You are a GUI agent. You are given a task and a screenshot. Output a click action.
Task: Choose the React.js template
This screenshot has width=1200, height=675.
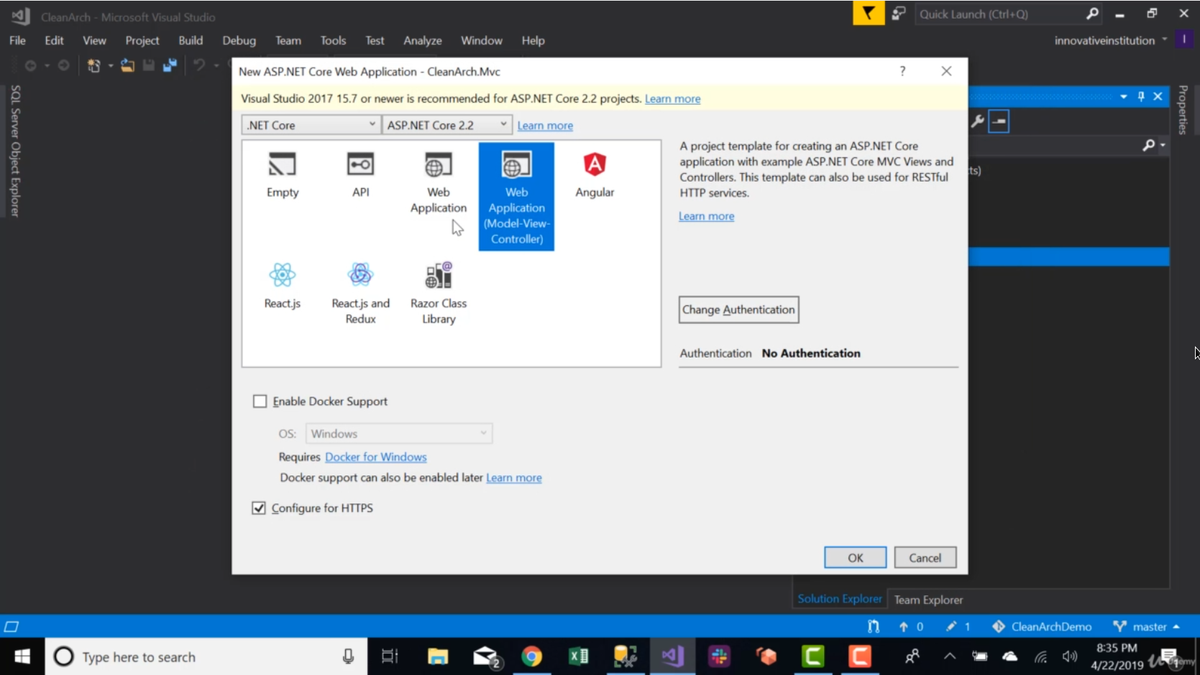point(282,286)
